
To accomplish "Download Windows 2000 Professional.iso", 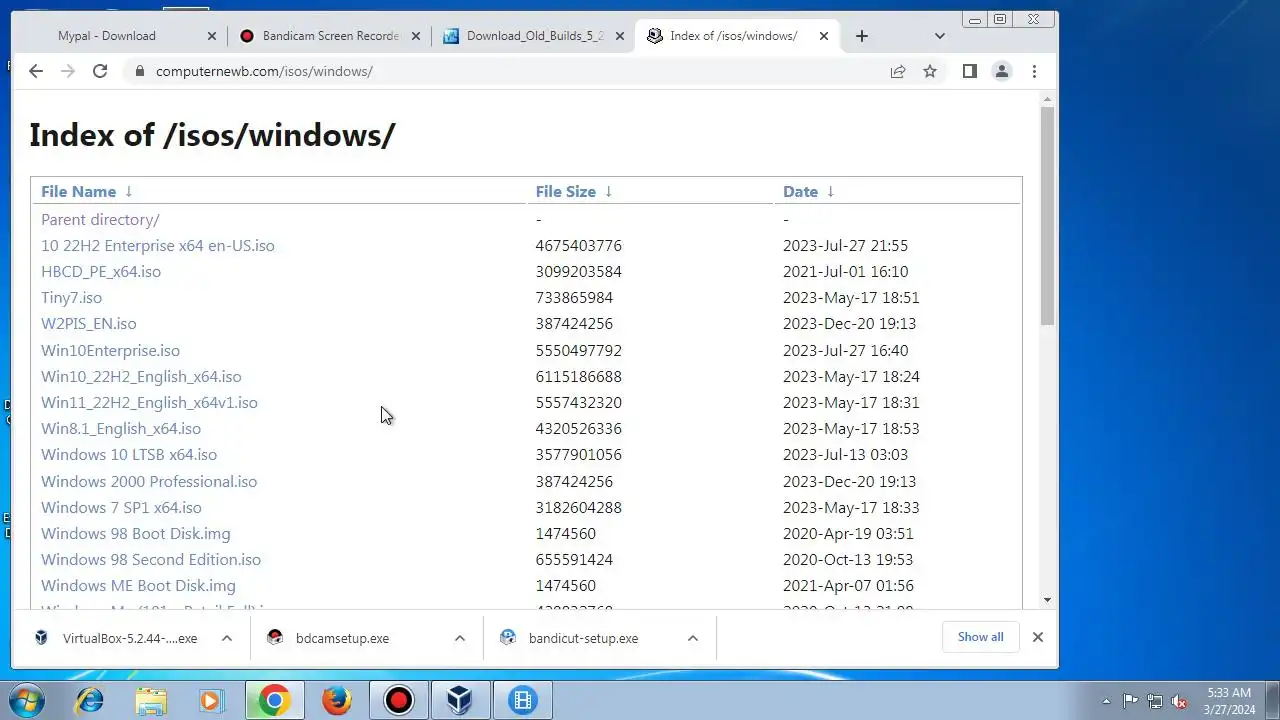I will pyautogui.click(x=149, y=481).
